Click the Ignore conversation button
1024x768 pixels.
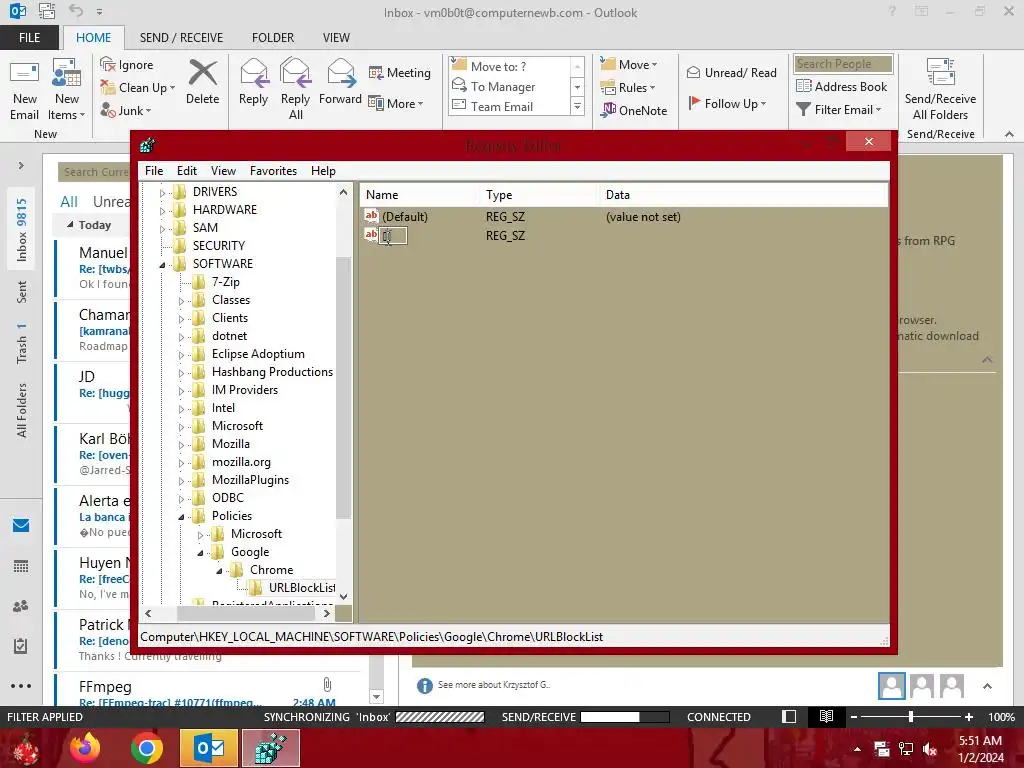pyautogui.click(x=127, y=65)
